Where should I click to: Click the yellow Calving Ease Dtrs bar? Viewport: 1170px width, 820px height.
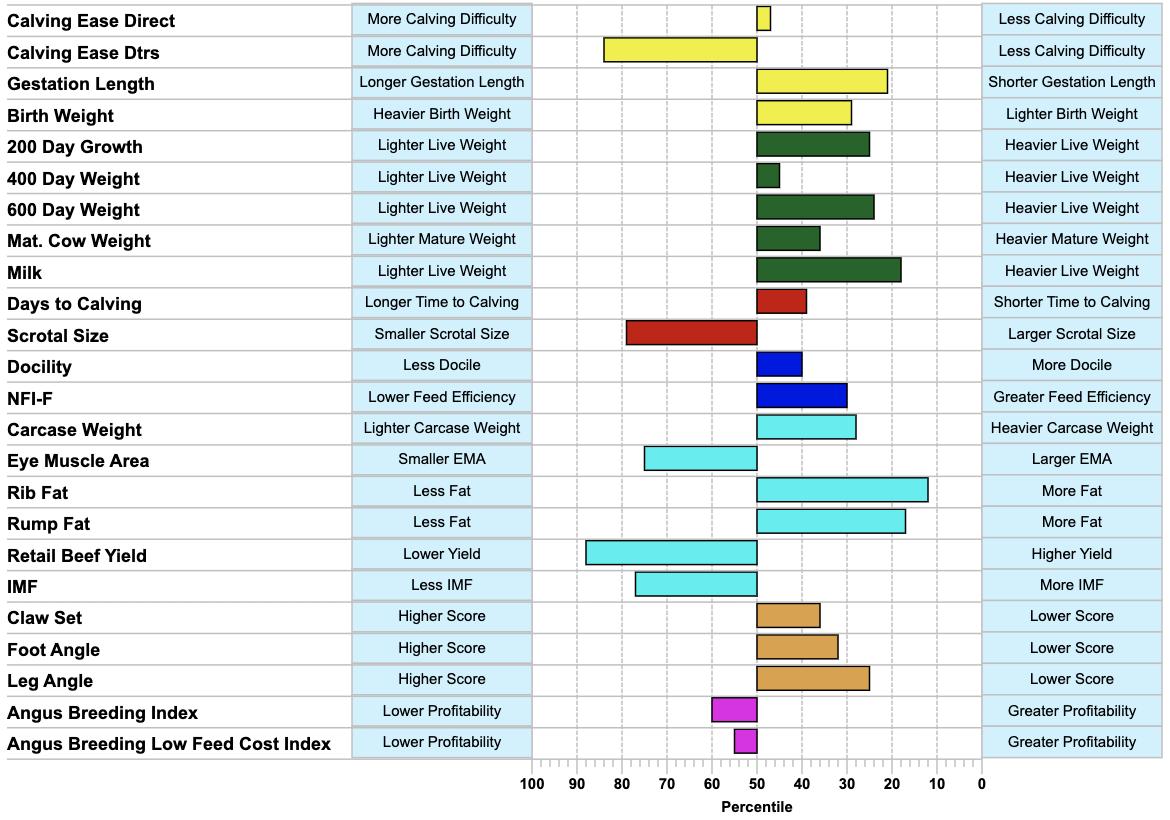pyautogui.click(x=681, y=50)
